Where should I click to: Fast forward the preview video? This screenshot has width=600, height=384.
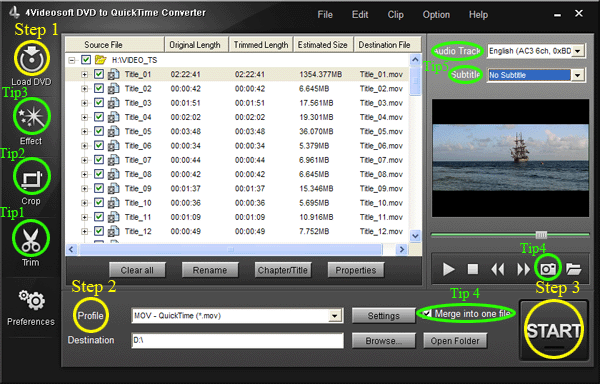point(523,269)
